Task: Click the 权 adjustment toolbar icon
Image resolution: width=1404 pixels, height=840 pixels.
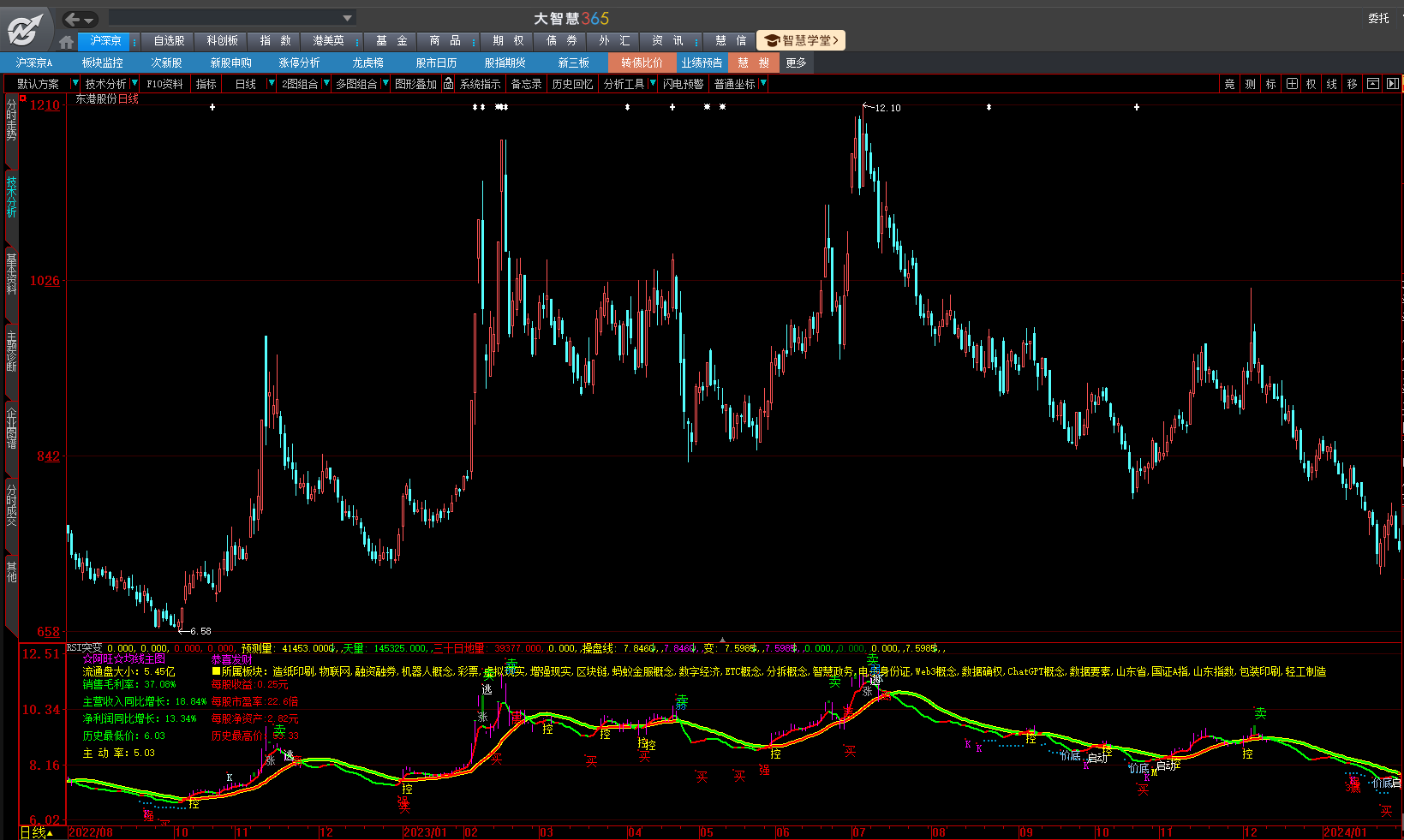Action: pos(1311,84)
